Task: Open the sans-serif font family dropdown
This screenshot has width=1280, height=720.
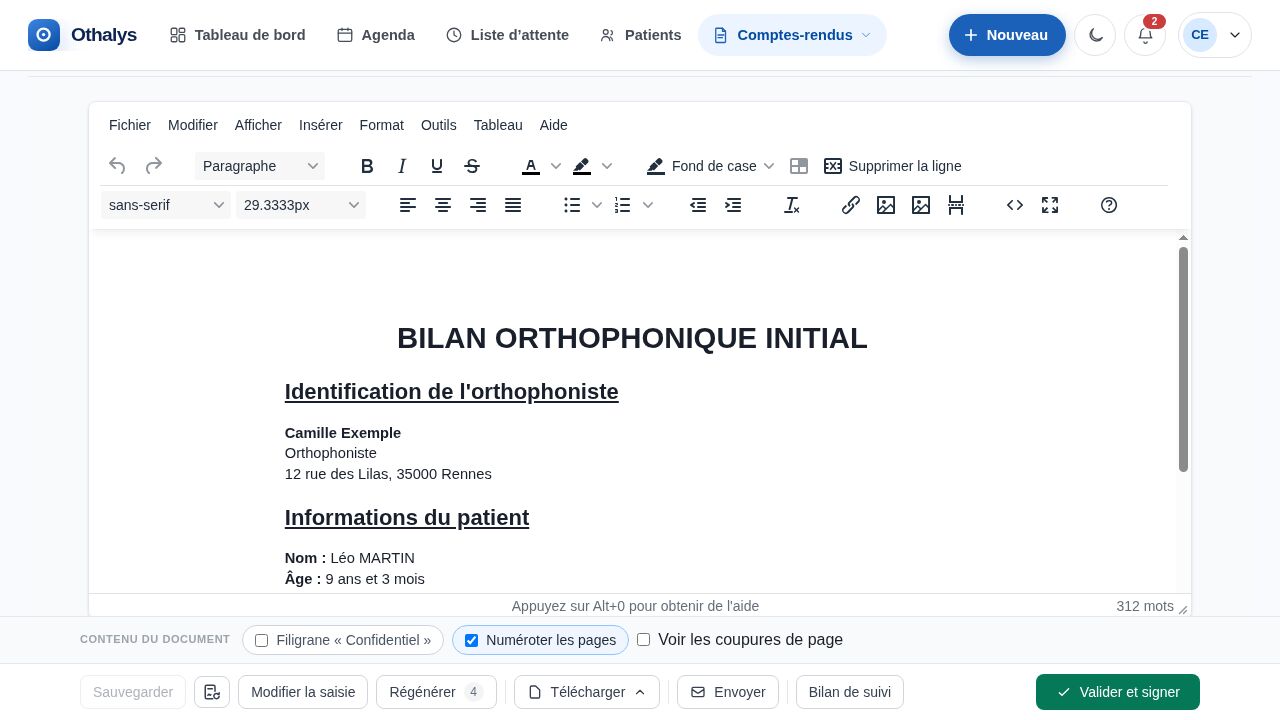Action: point(166,205)
